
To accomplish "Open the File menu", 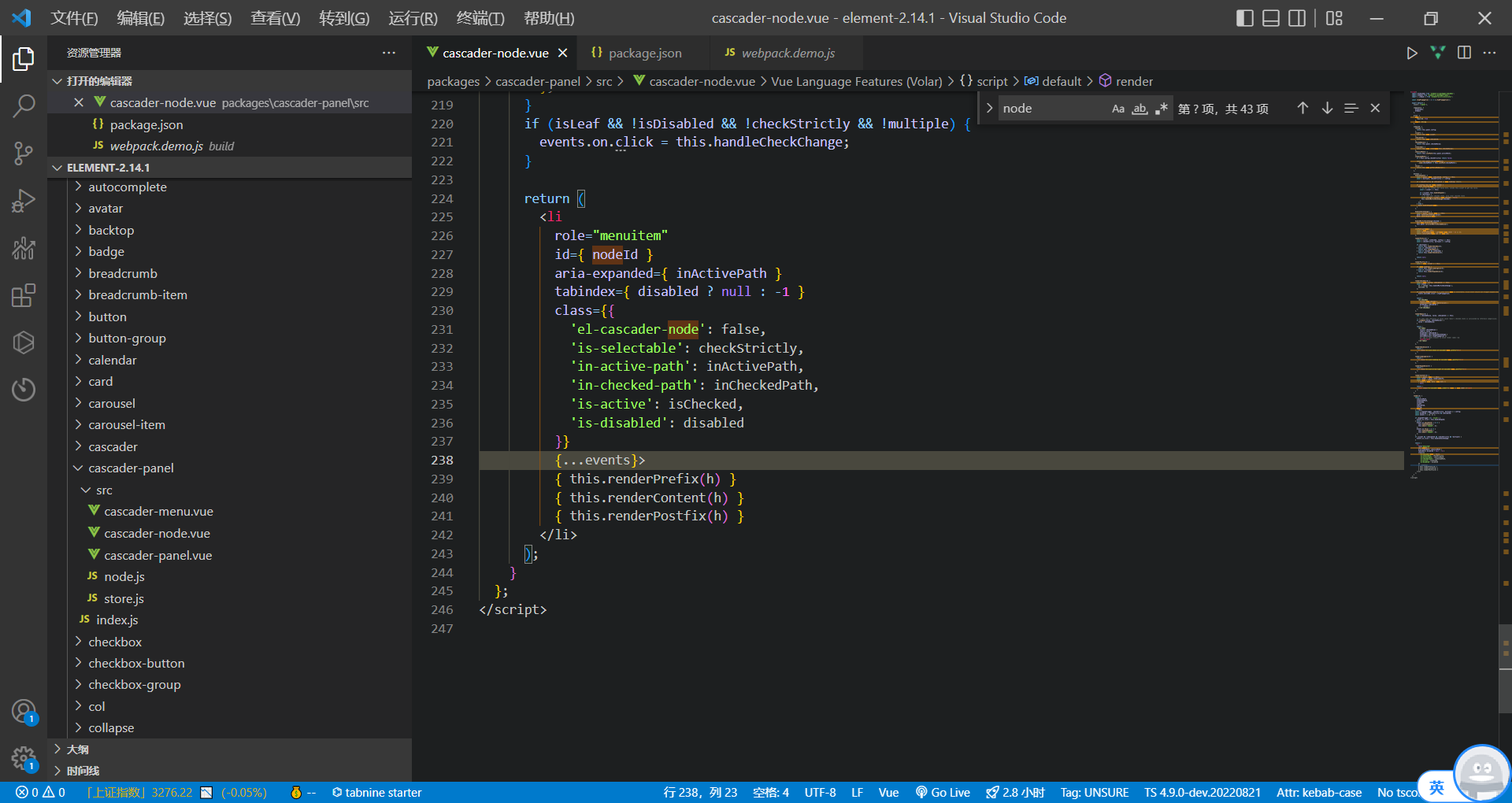I will point(74,18).
